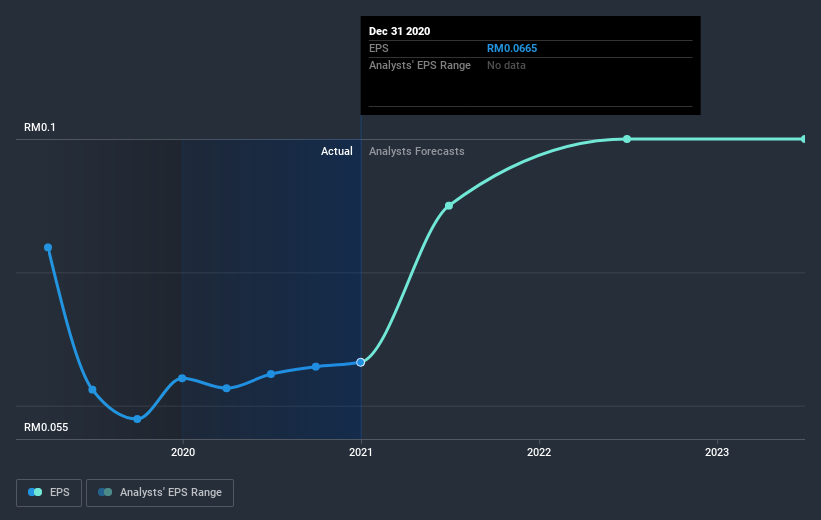The width and height of the screenshot is (821, 520).
Task: Click the 2023 x-axis label
Action: (717, 453)
